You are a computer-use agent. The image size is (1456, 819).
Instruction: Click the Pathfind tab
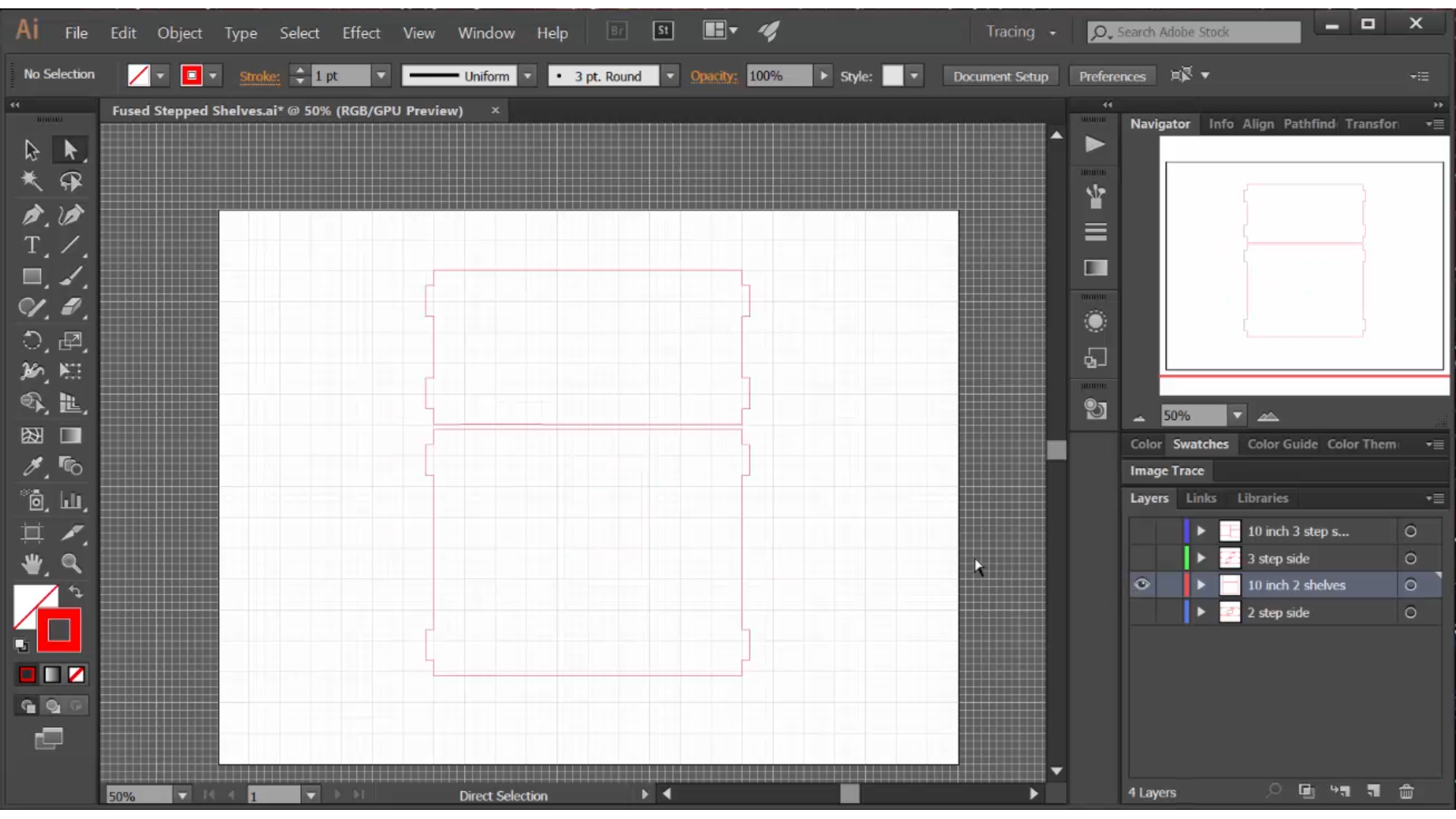[1309, 123]
